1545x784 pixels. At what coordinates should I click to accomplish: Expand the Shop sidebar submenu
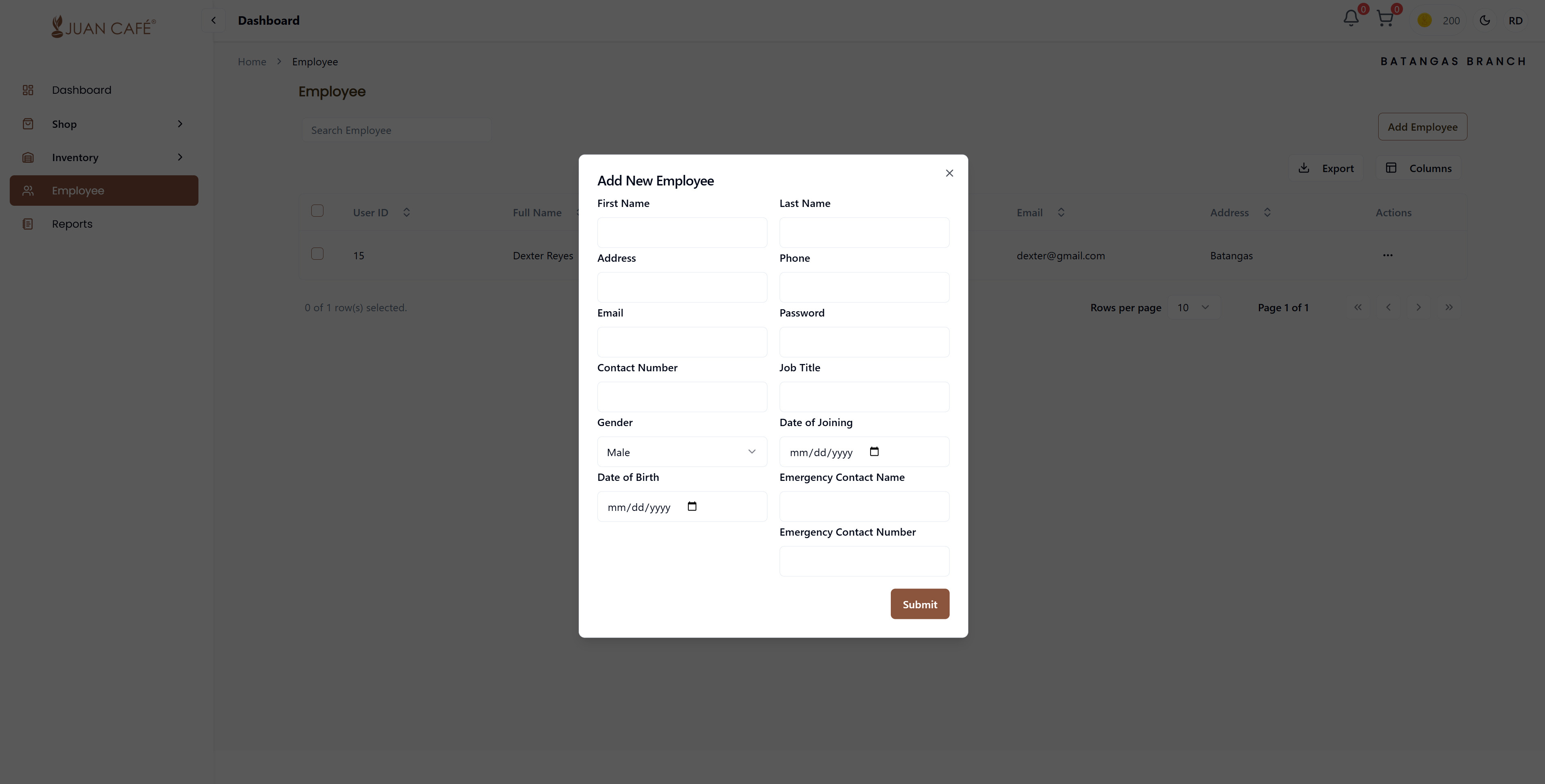[179, 124]
